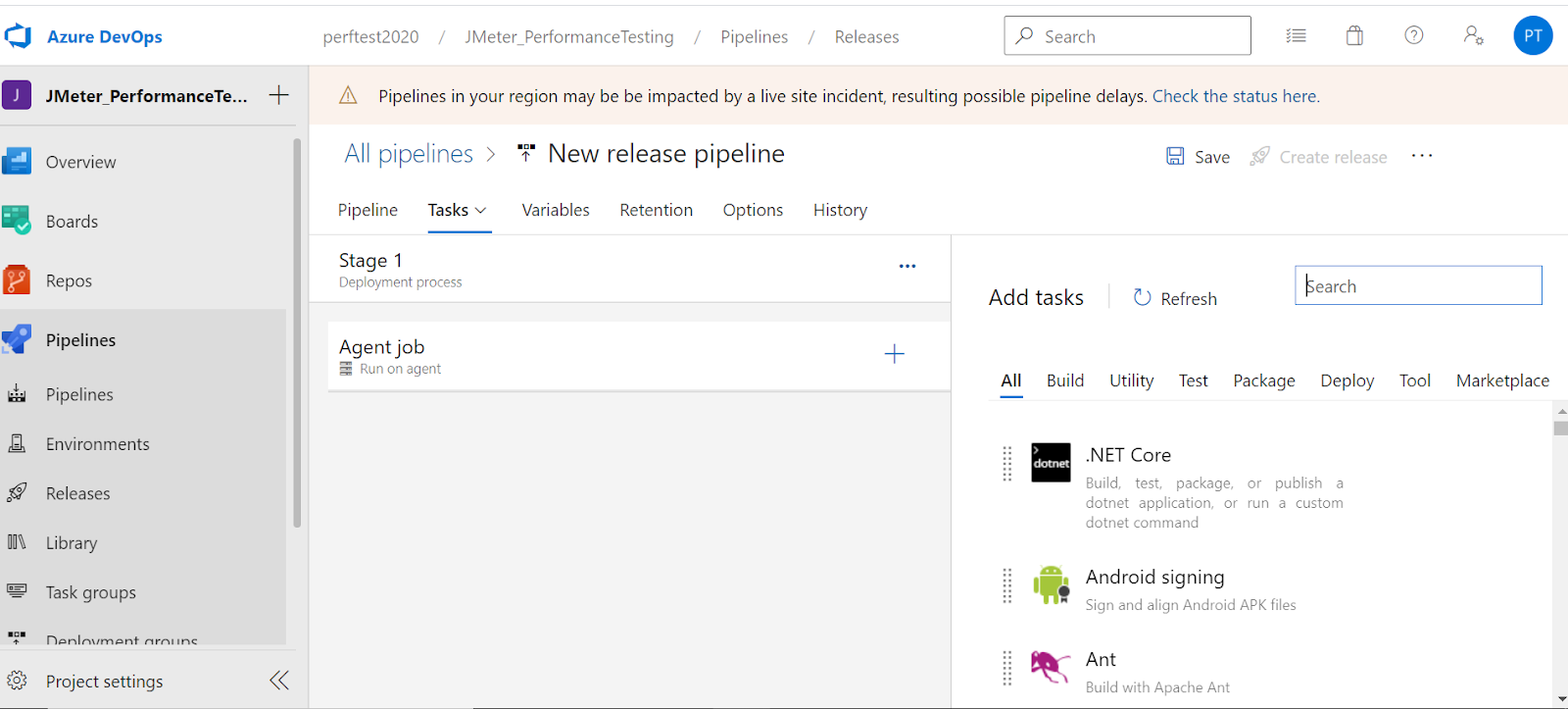The width and height of the screenshot is (1568, 709).
Task: Click the Releases rocket icon in sidebar
Action: click(17, 492)
